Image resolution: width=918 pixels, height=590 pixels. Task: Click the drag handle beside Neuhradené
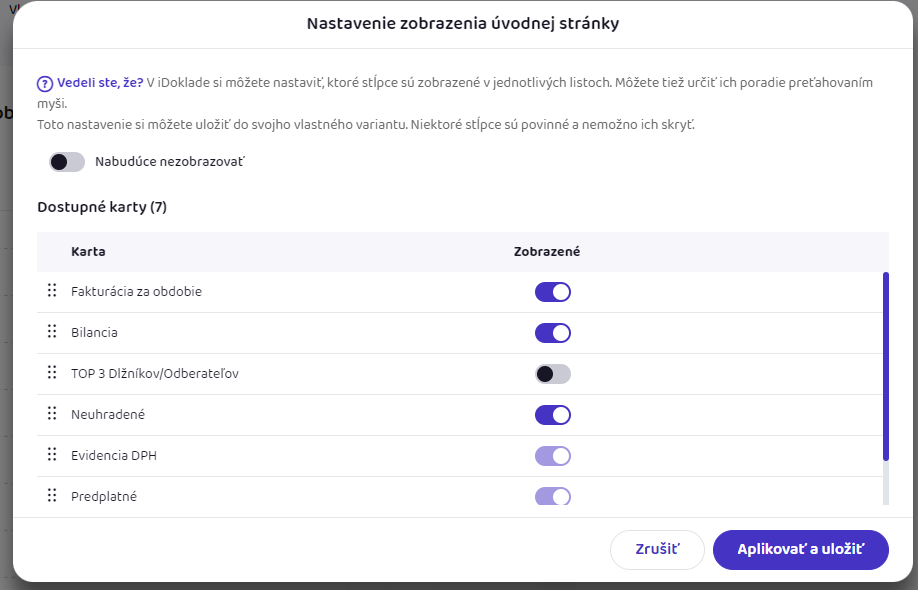pos(52,414)
